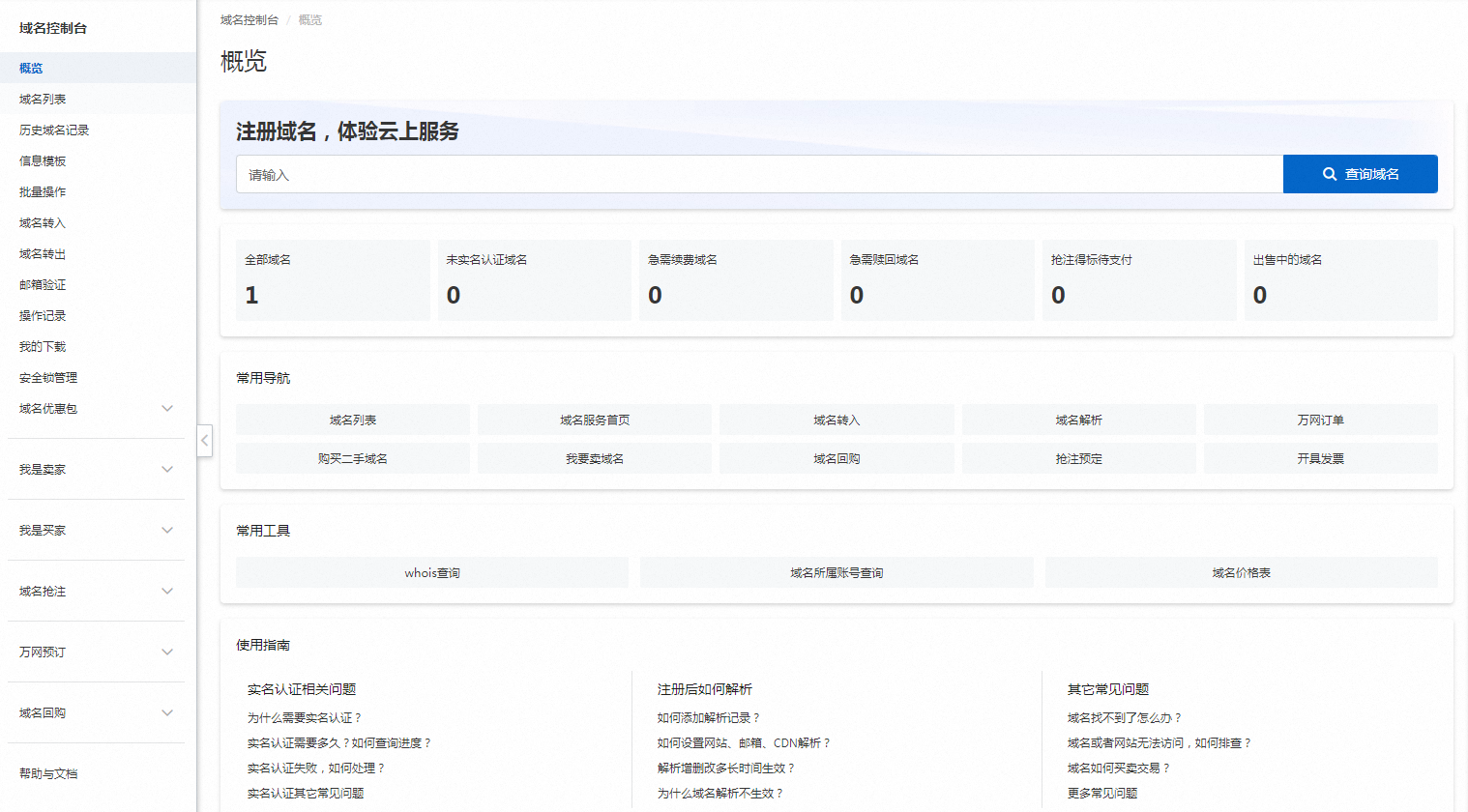Open the 急需赎回域名 count card
Screen dimensions: 1468x812
(938, 280)
